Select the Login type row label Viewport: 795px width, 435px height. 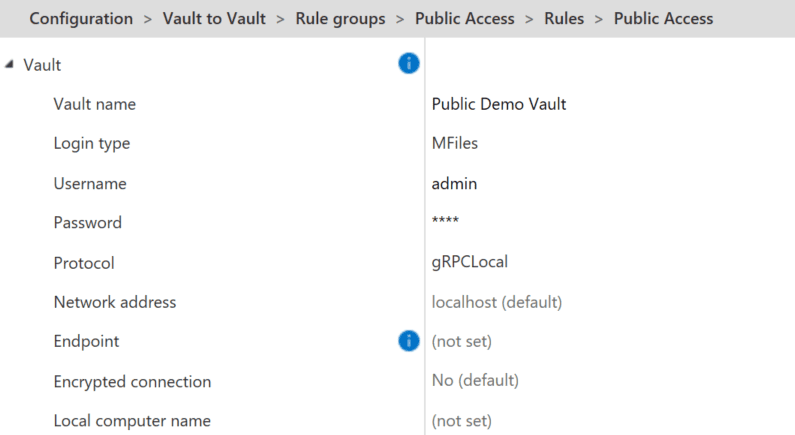pyautogui.click(x=91, y=143)
